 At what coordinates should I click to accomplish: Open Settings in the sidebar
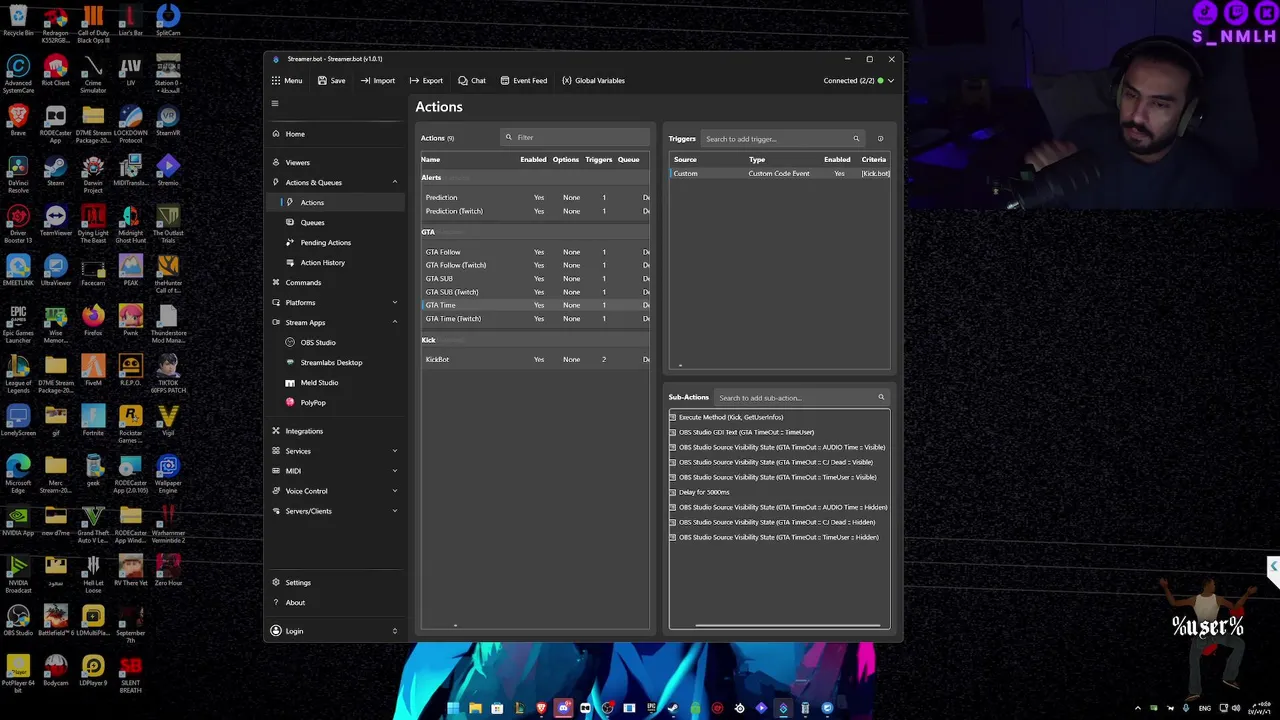pos(337,582)
